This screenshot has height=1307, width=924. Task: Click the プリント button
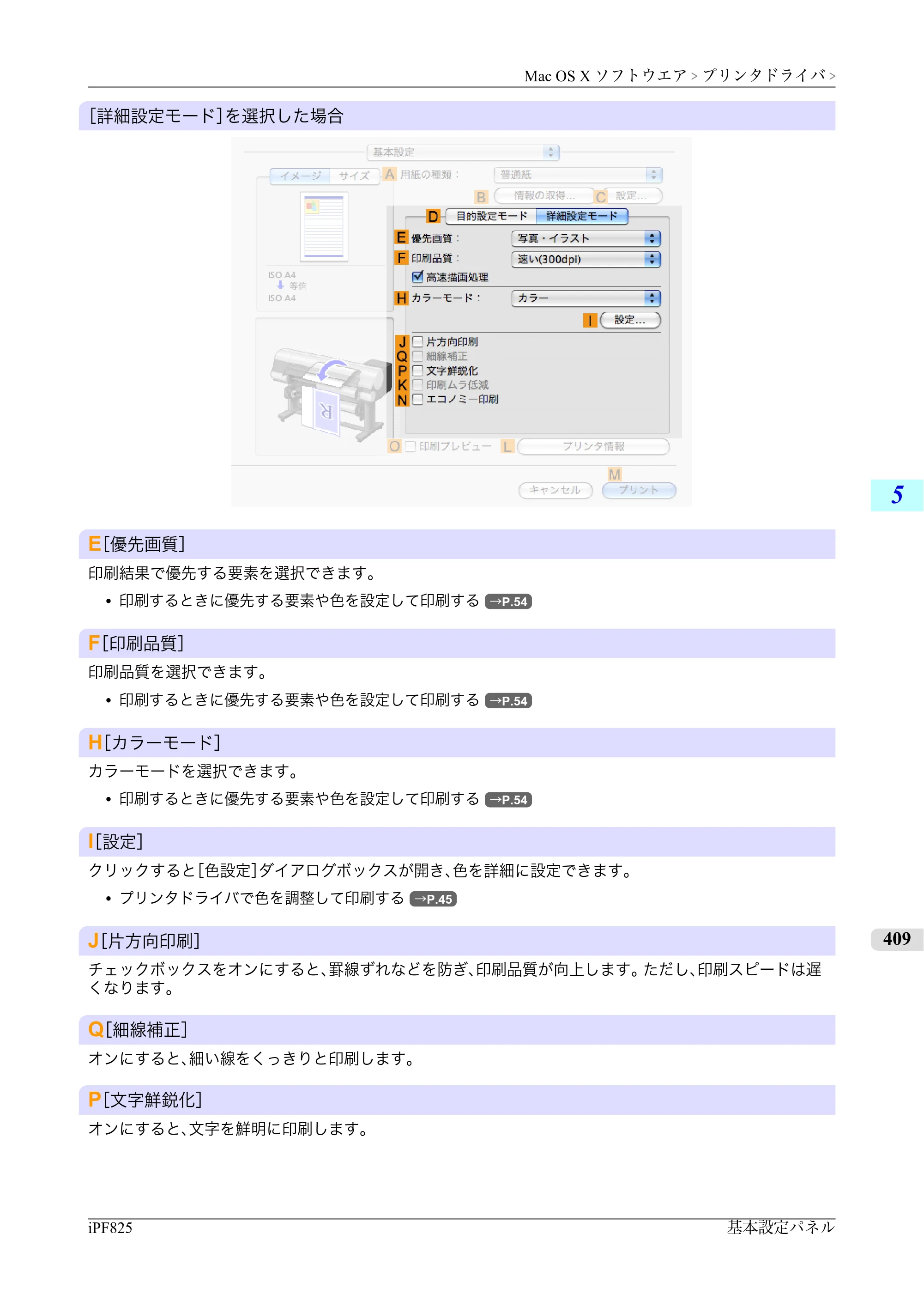[x=639, y=490]
